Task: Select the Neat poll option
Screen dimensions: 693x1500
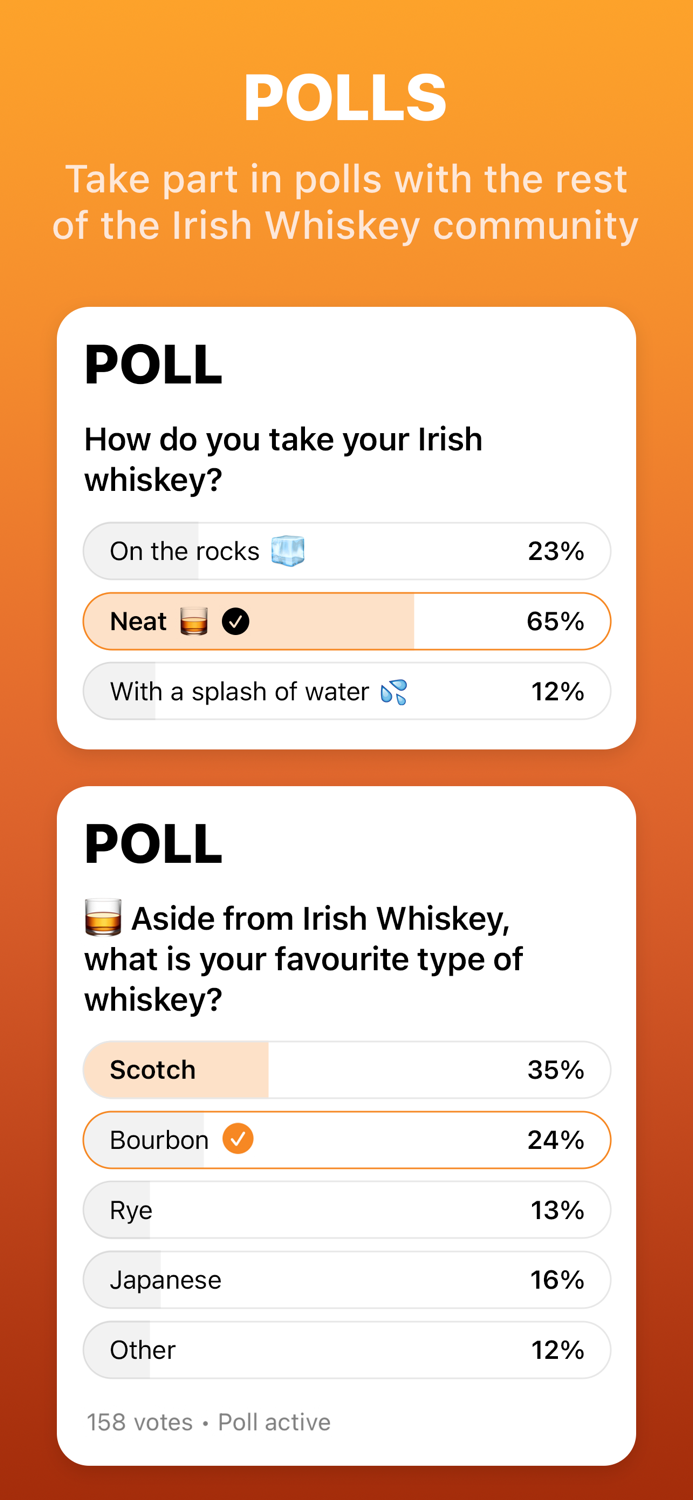Action: point(347,621)
